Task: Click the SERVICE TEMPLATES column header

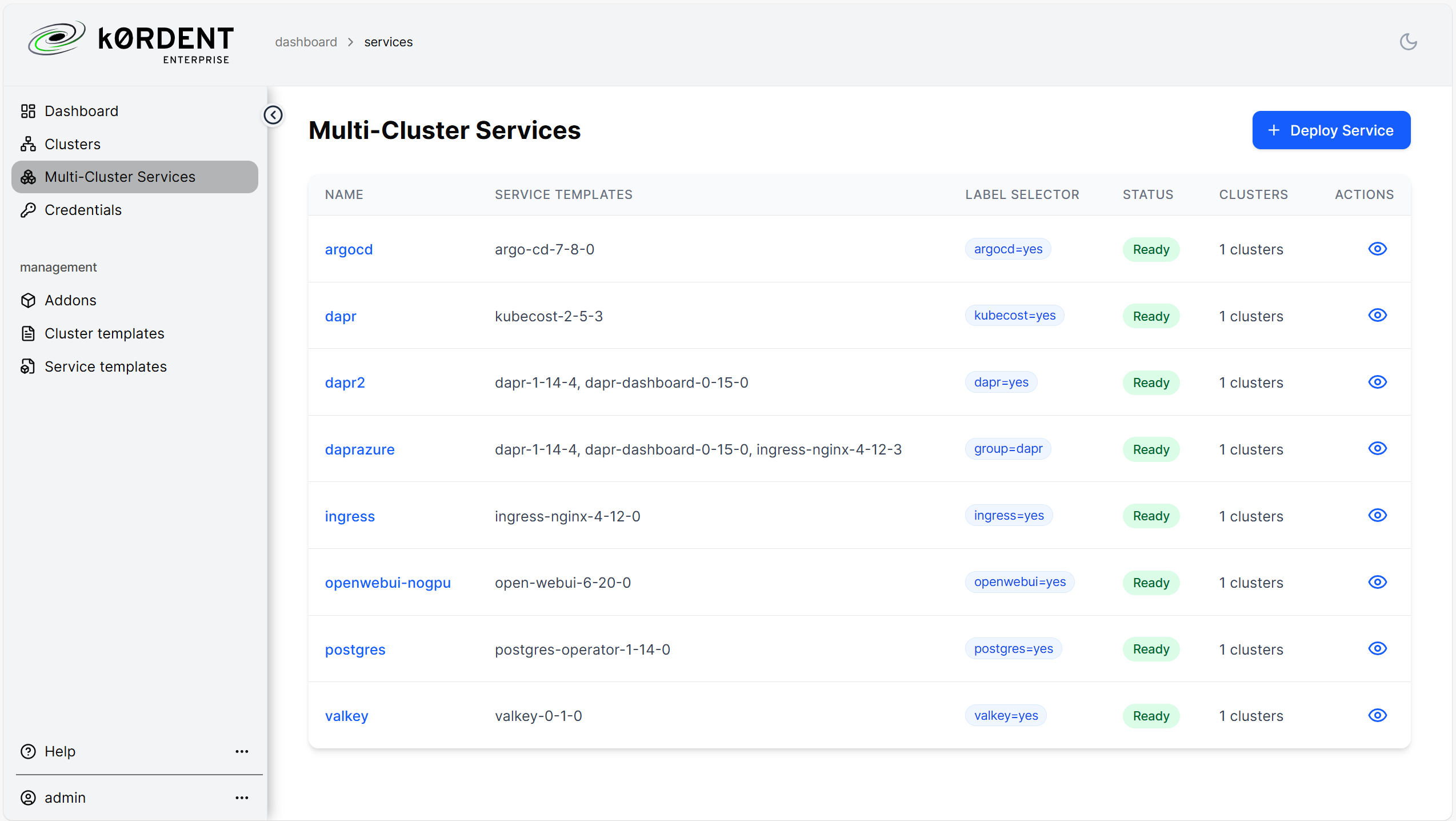Action: (563, 194)
